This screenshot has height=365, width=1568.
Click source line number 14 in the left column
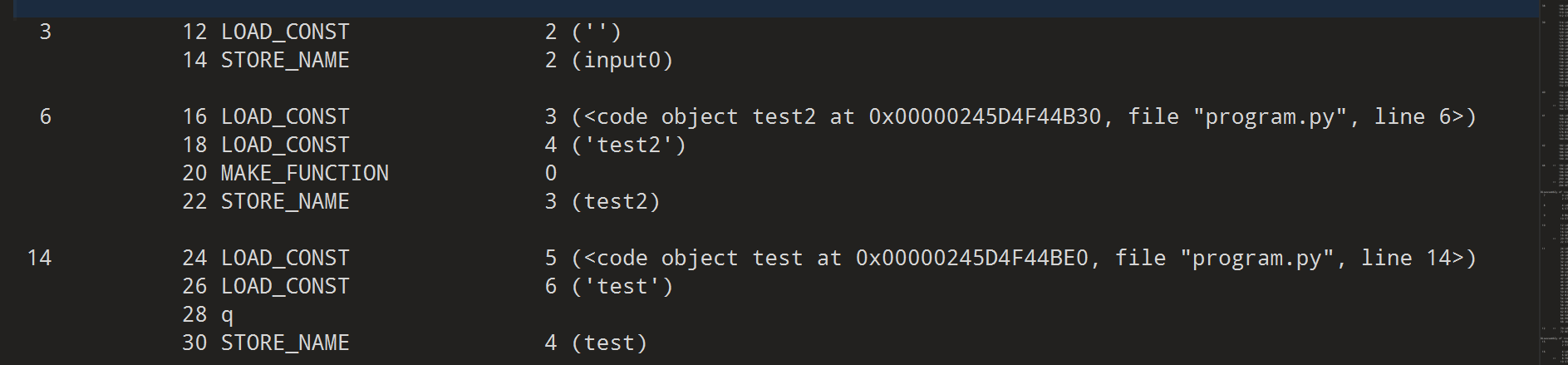(39, 258)
